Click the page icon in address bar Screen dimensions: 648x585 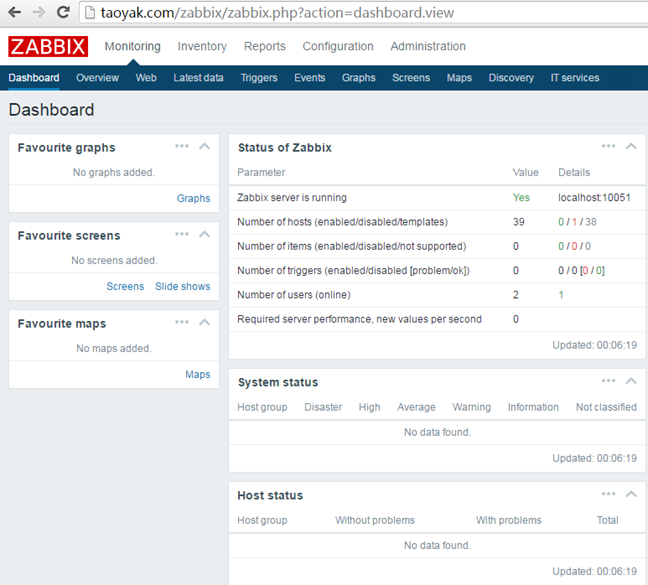pos(90,13)
